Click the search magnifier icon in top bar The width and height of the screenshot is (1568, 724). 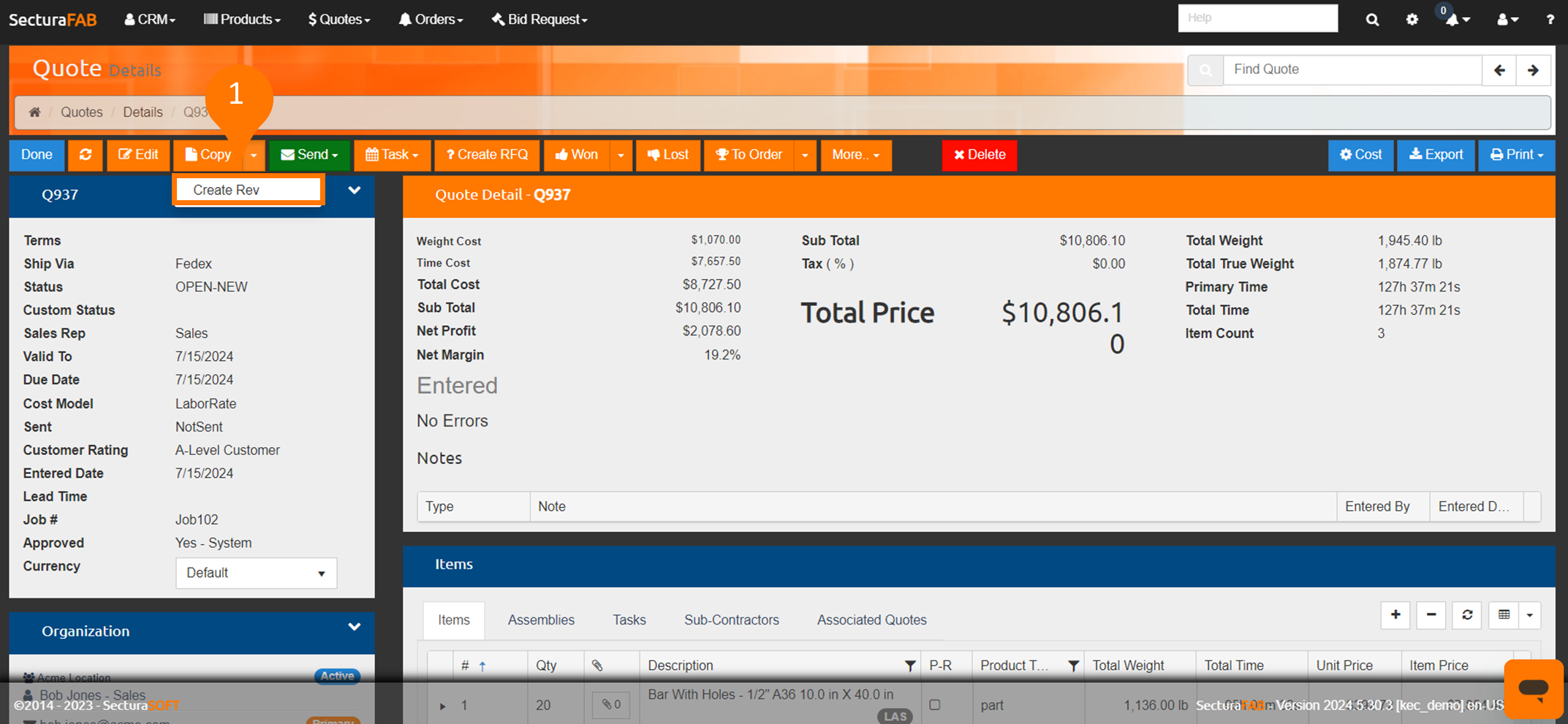pyautogui.click(x=1372, y=20)
